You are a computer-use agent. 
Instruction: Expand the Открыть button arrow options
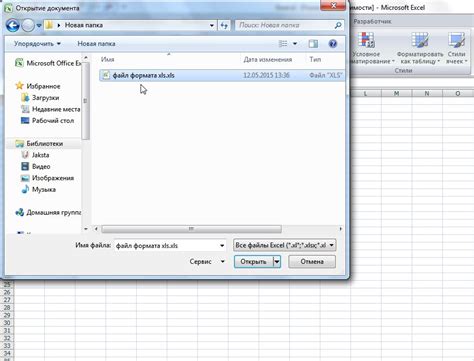tap(277, 262)
